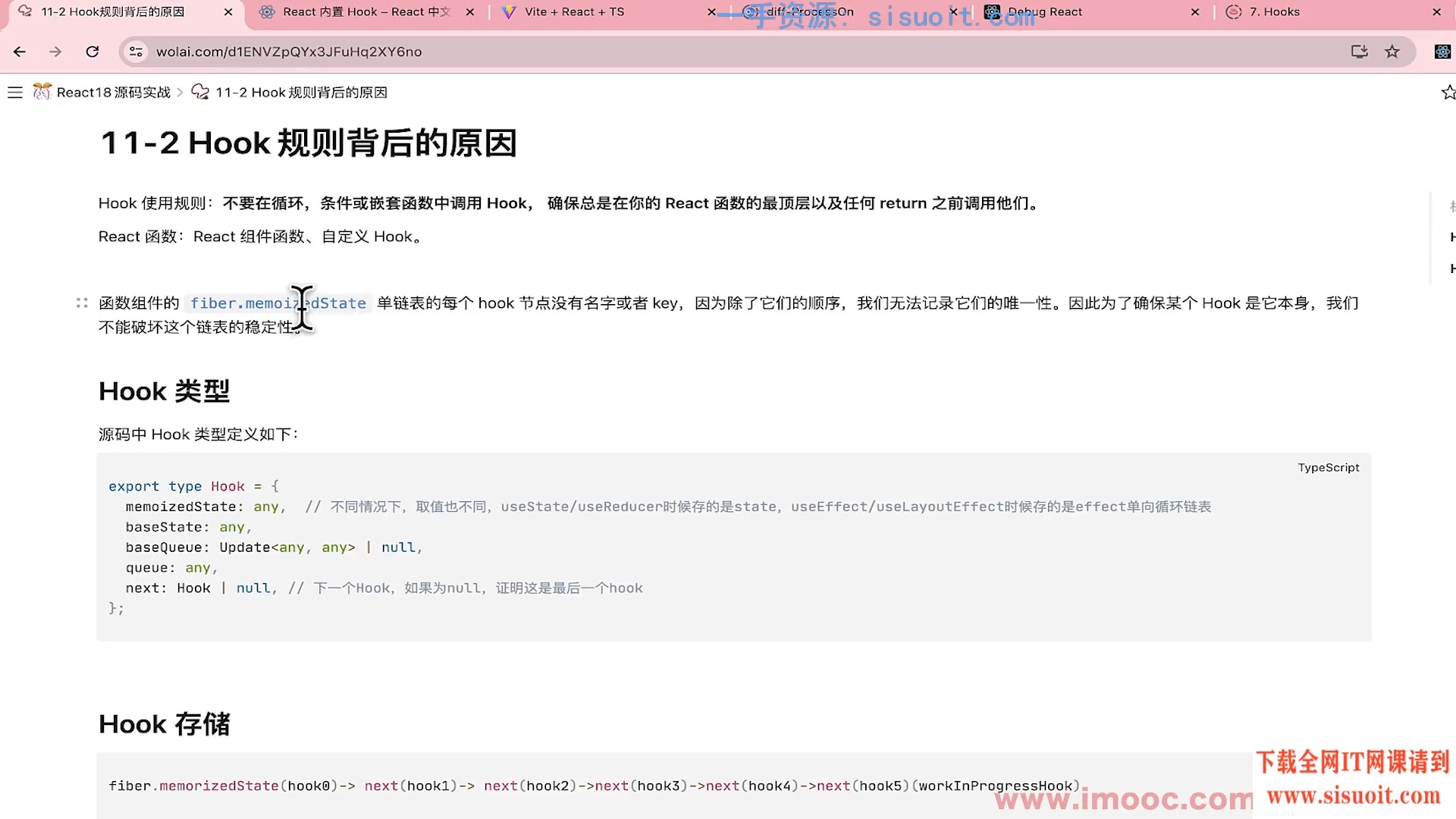Click TypeScript language label of code block
Screen dimensions: 1456x819
pyautogui.click(x=1328, y=468)
